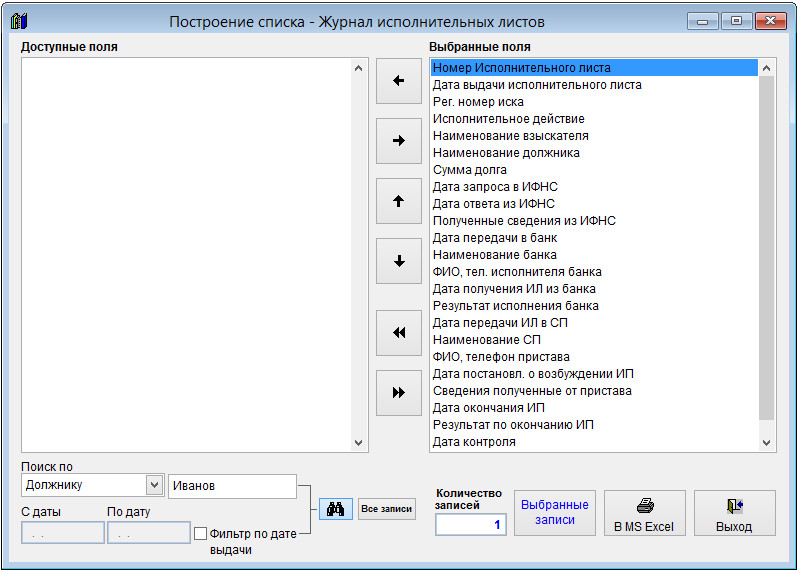Export the list with В MS Excel button
Viewport: 800px width, 570px height.
click(x=644, y=513)
